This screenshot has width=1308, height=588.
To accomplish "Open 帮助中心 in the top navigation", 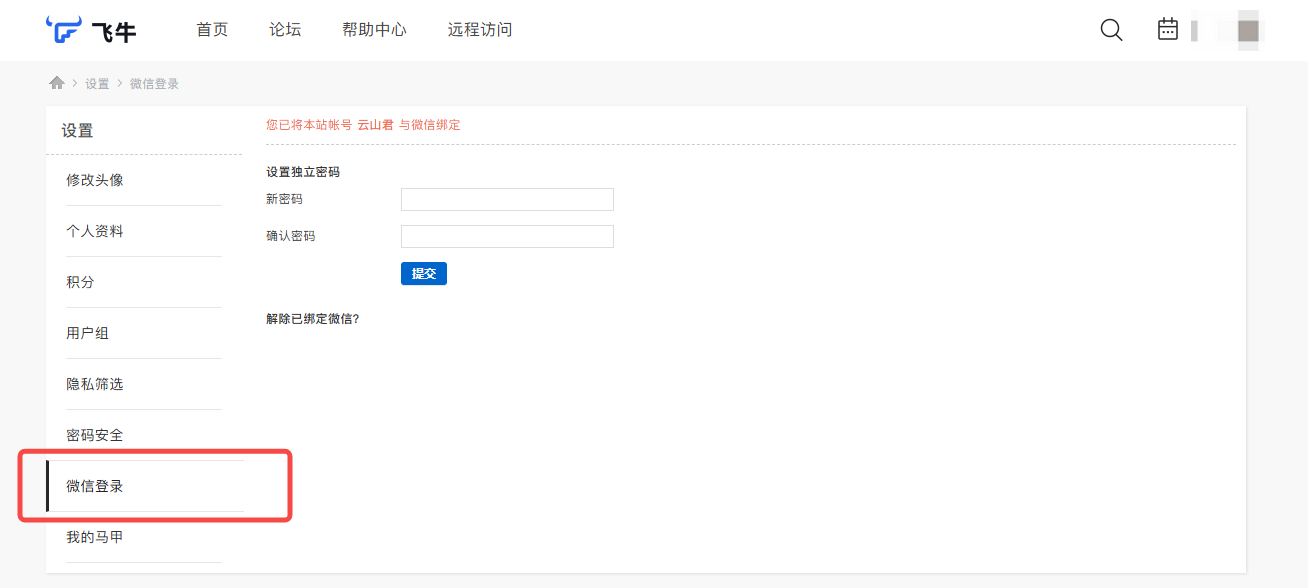I will (x=374, y=30).
